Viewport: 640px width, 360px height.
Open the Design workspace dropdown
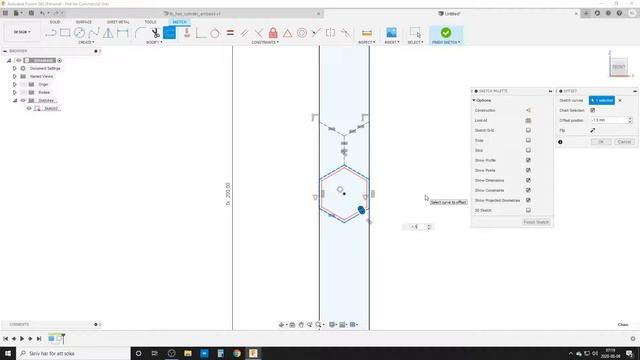point(22,32)
